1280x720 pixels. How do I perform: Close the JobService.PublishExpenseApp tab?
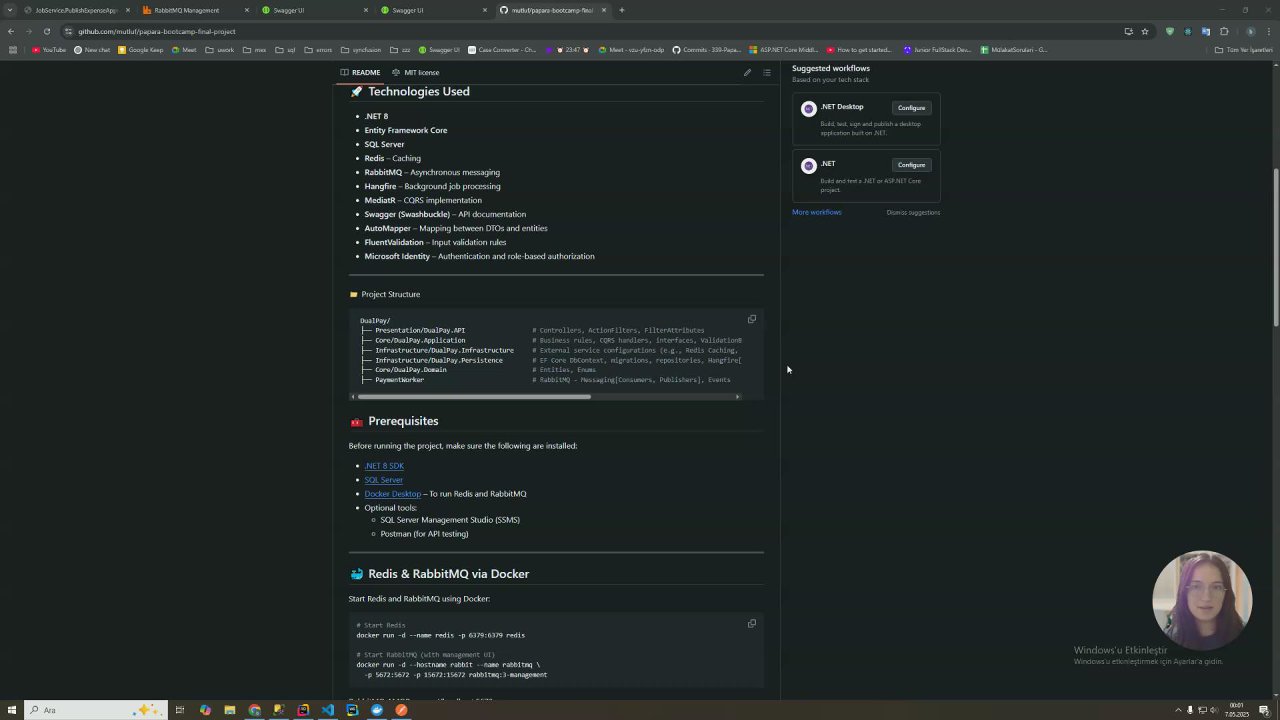pos(128,10)
